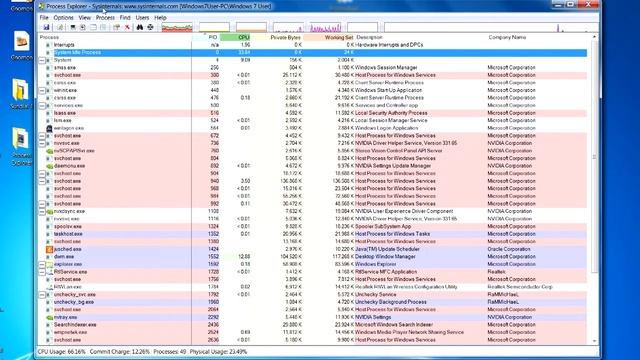Collapse the nvxdsync.exe tree node
The height and width of the screenshot is (360, 640).
pyautogui.click(x=42, y=211)
